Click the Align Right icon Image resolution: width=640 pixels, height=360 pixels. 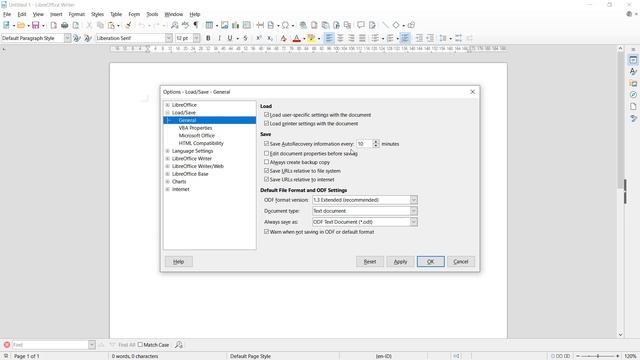(351, 38)
